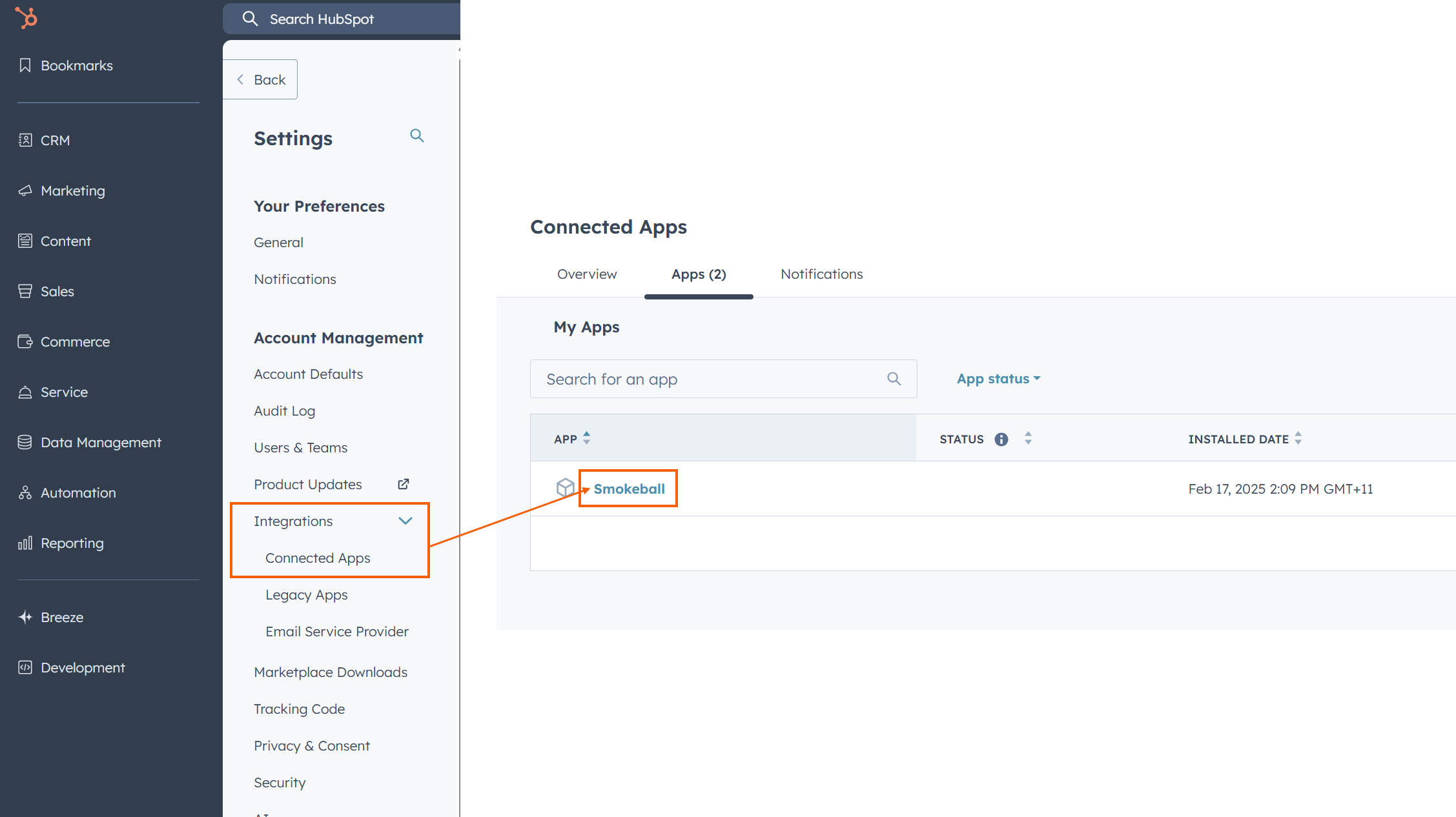The width and height of the screenshot is (1456, 817).
Task: Sort table by Installed Date column
Action: click(x=1298, y=439)
